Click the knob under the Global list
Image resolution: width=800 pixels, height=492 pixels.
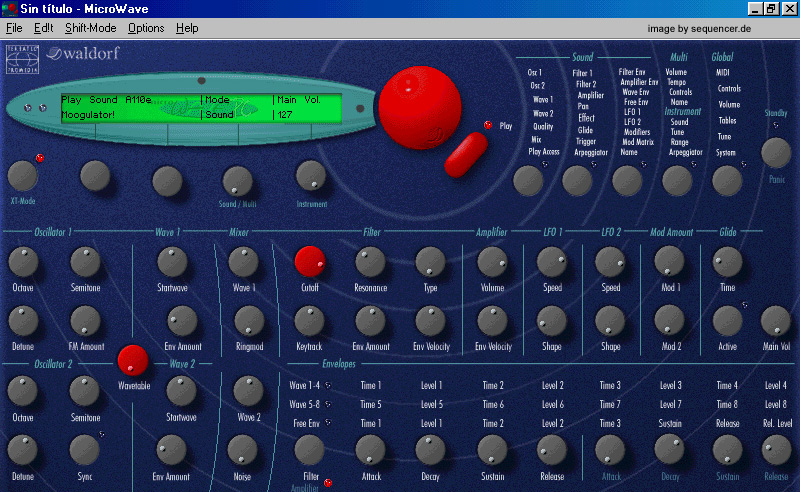tap(727, 181)
